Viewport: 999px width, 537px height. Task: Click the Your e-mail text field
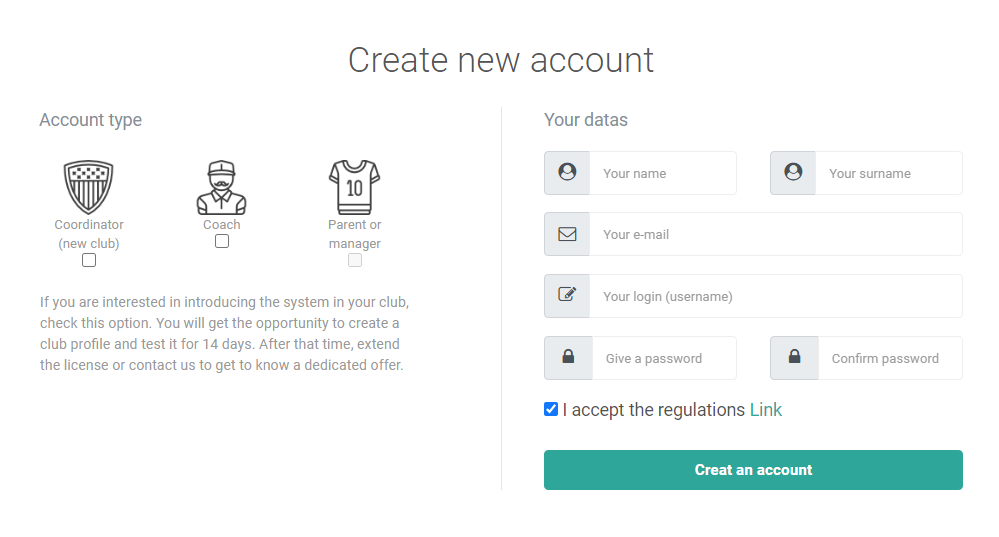(x=775, y=234)
